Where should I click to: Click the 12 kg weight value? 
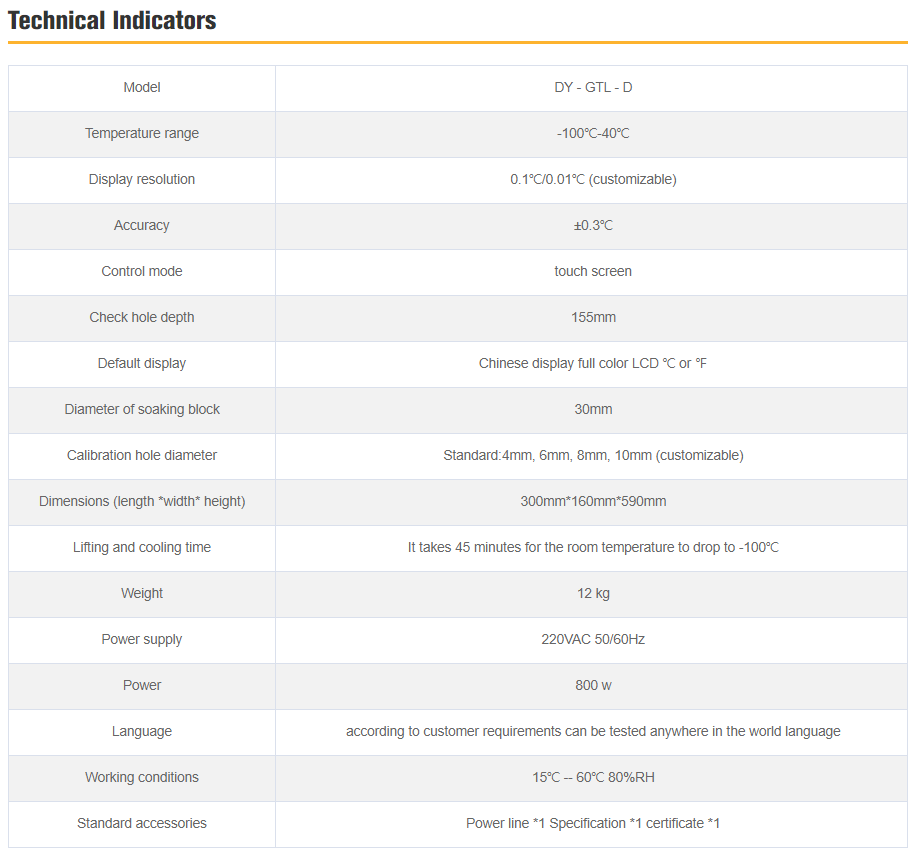593,594
